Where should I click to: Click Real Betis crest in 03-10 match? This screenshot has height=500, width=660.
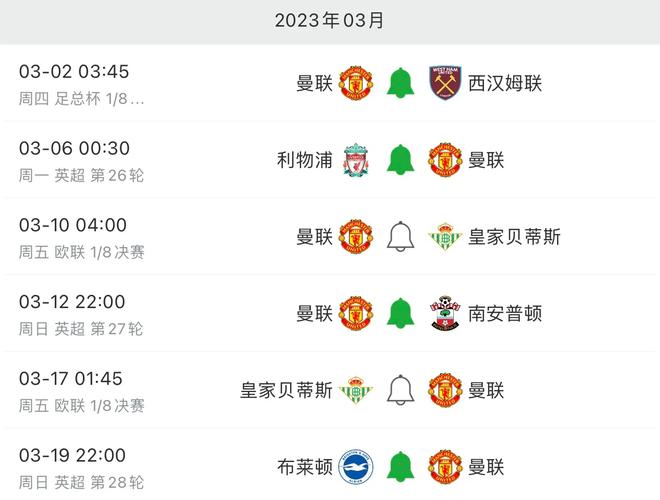tap(446, 236)
